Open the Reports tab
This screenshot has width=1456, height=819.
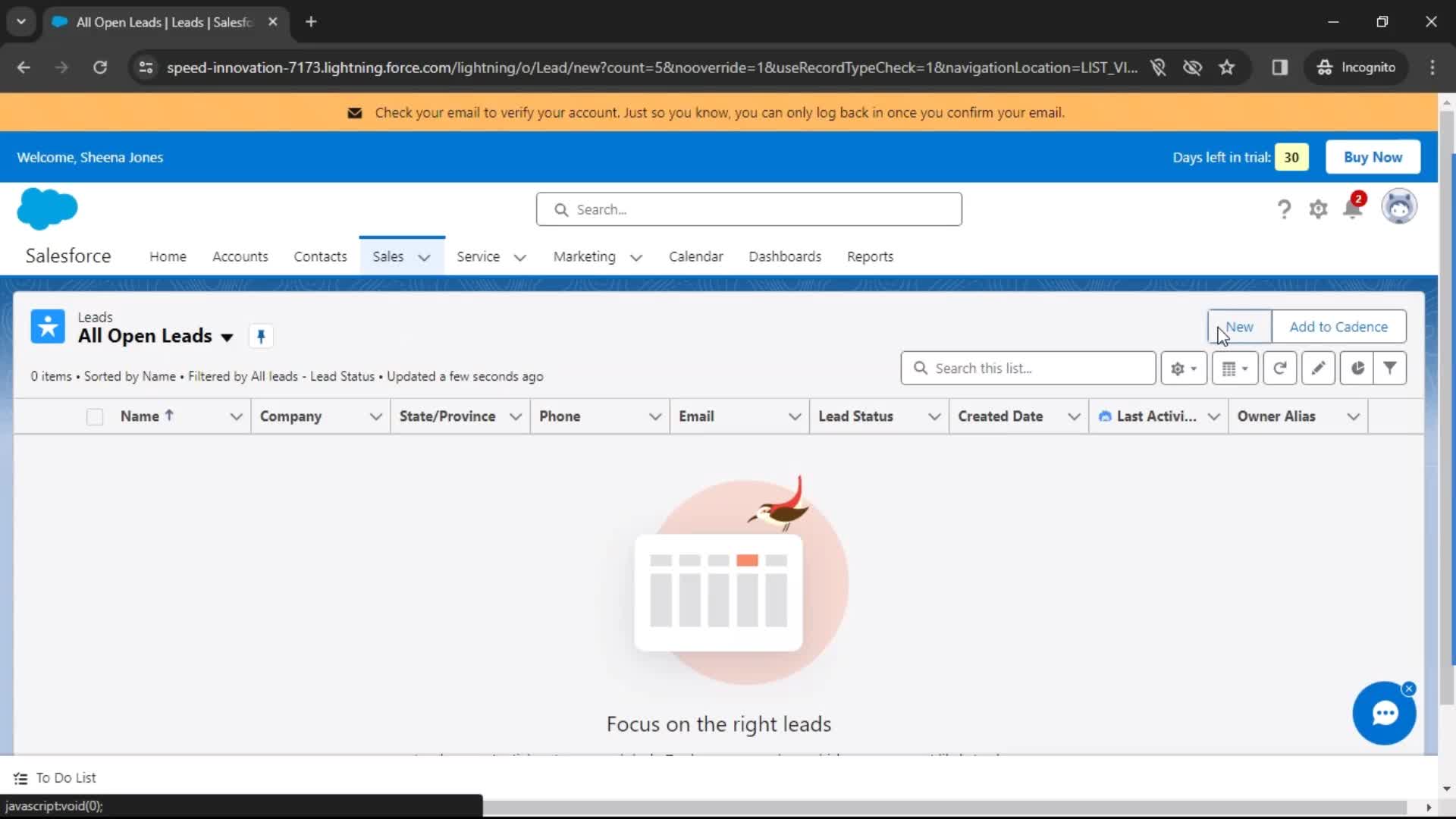point(870,256)
